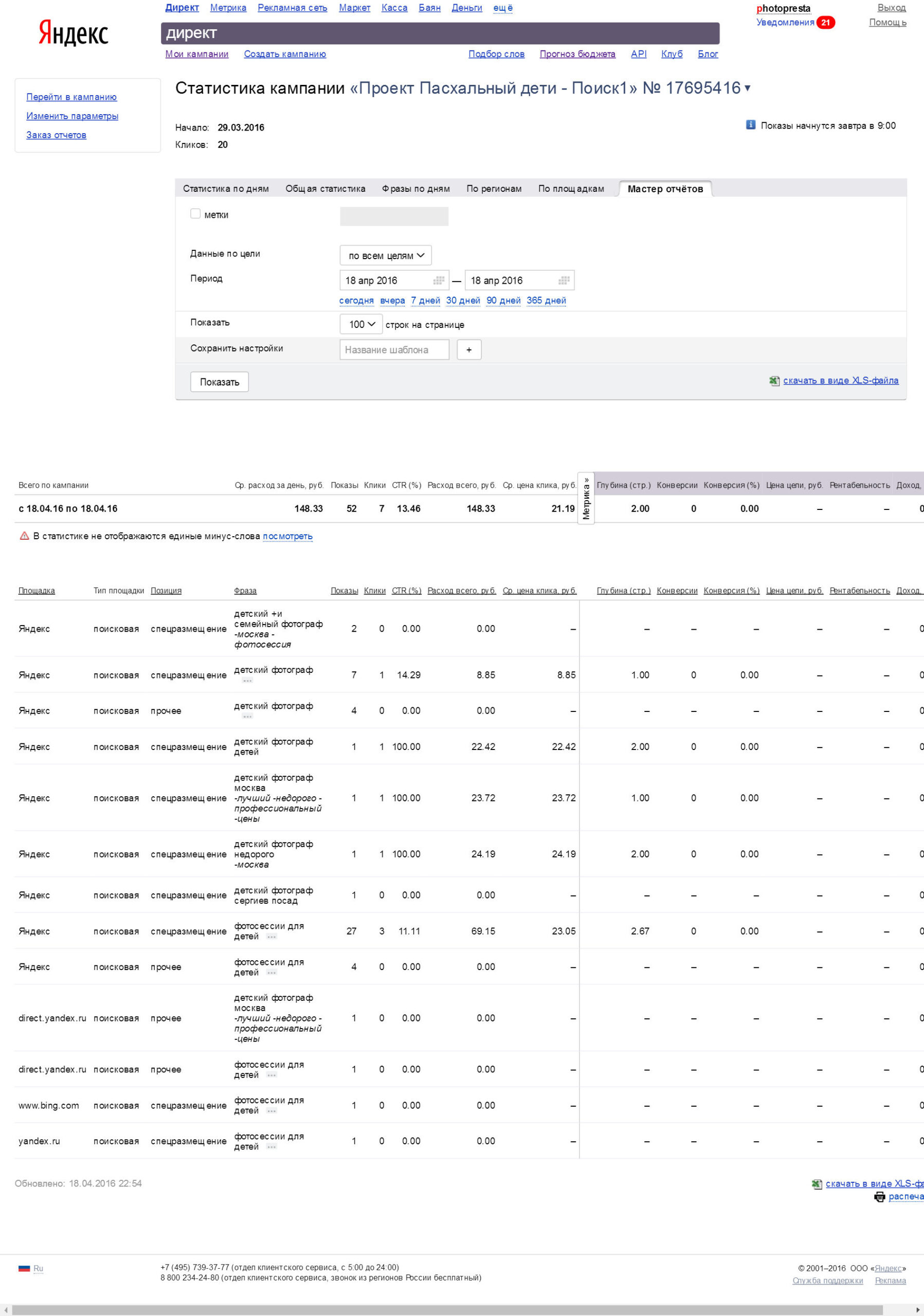
Task: Toggle the 'метки' checkbox
Action: [x=195, y=214]
